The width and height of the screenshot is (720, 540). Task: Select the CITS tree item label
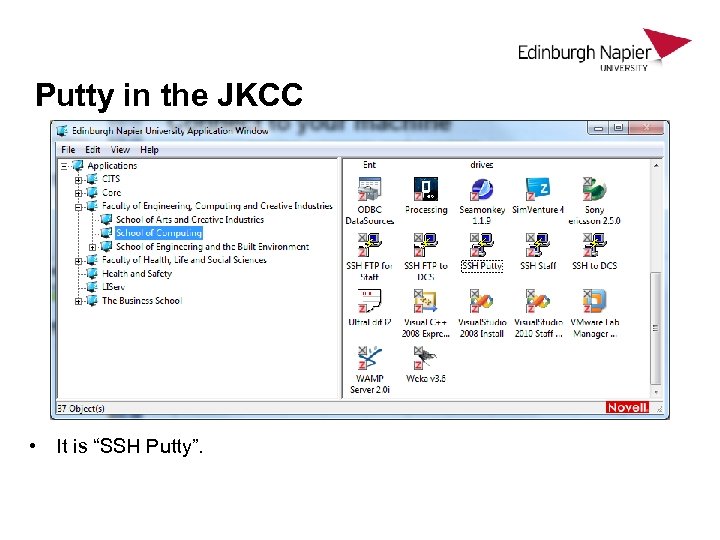(111, 179)
